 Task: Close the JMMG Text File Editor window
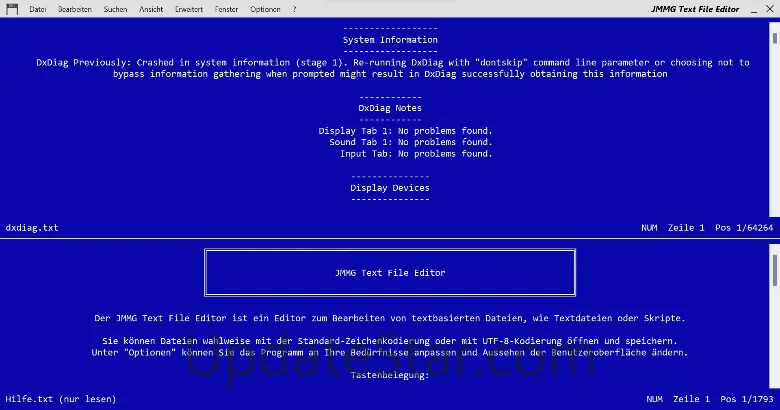pyautogui.click(x=770, y=9)
